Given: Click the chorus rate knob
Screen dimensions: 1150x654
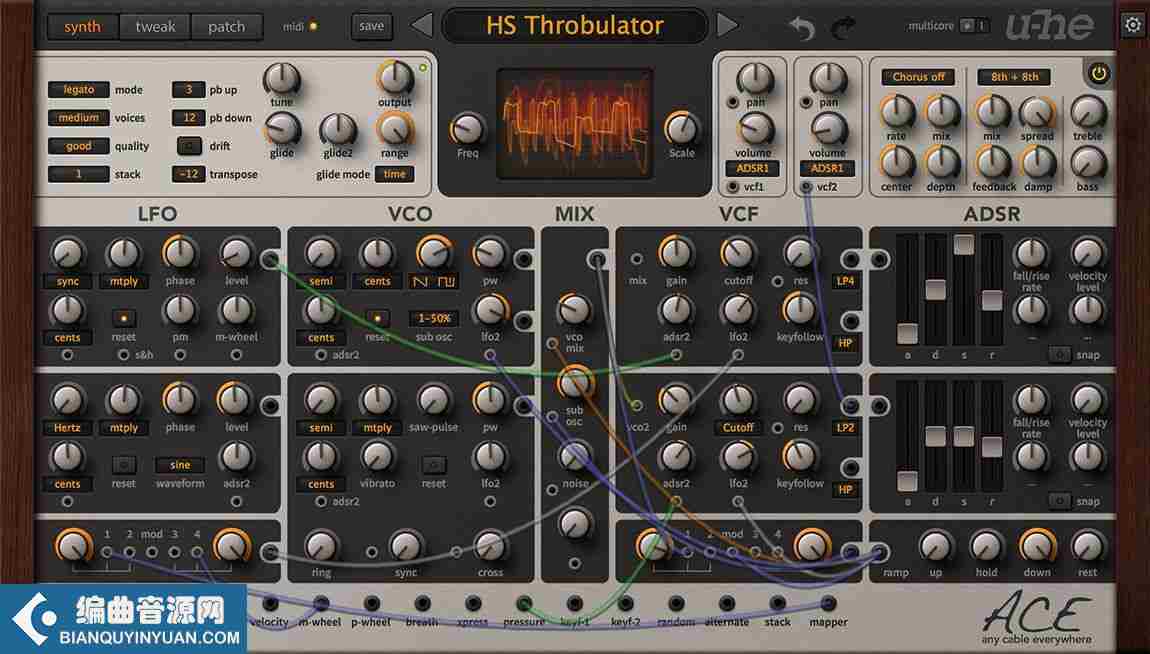Looking at the screenshot, I should 896,112.
